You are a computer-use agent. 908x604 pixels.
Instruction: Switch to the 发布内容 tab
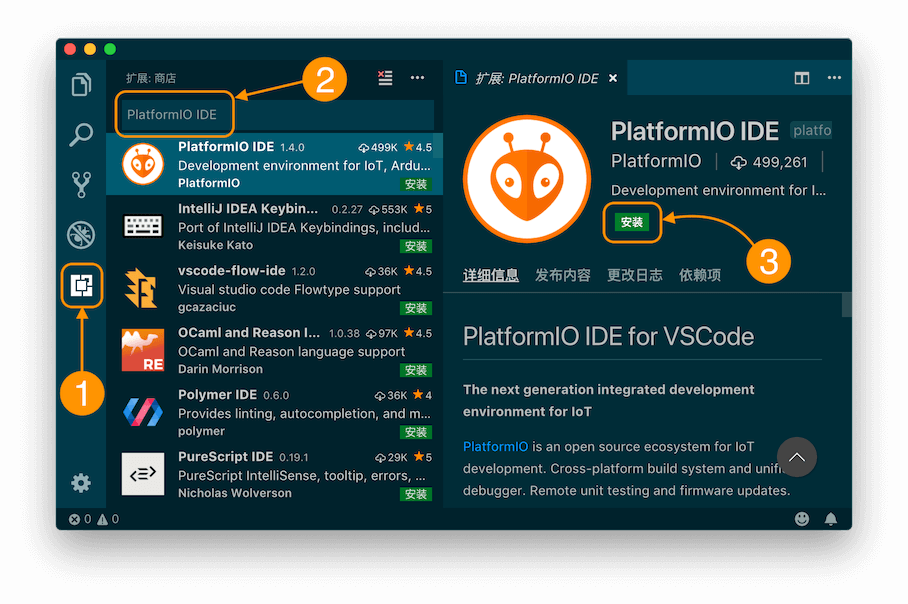point(562,275)
